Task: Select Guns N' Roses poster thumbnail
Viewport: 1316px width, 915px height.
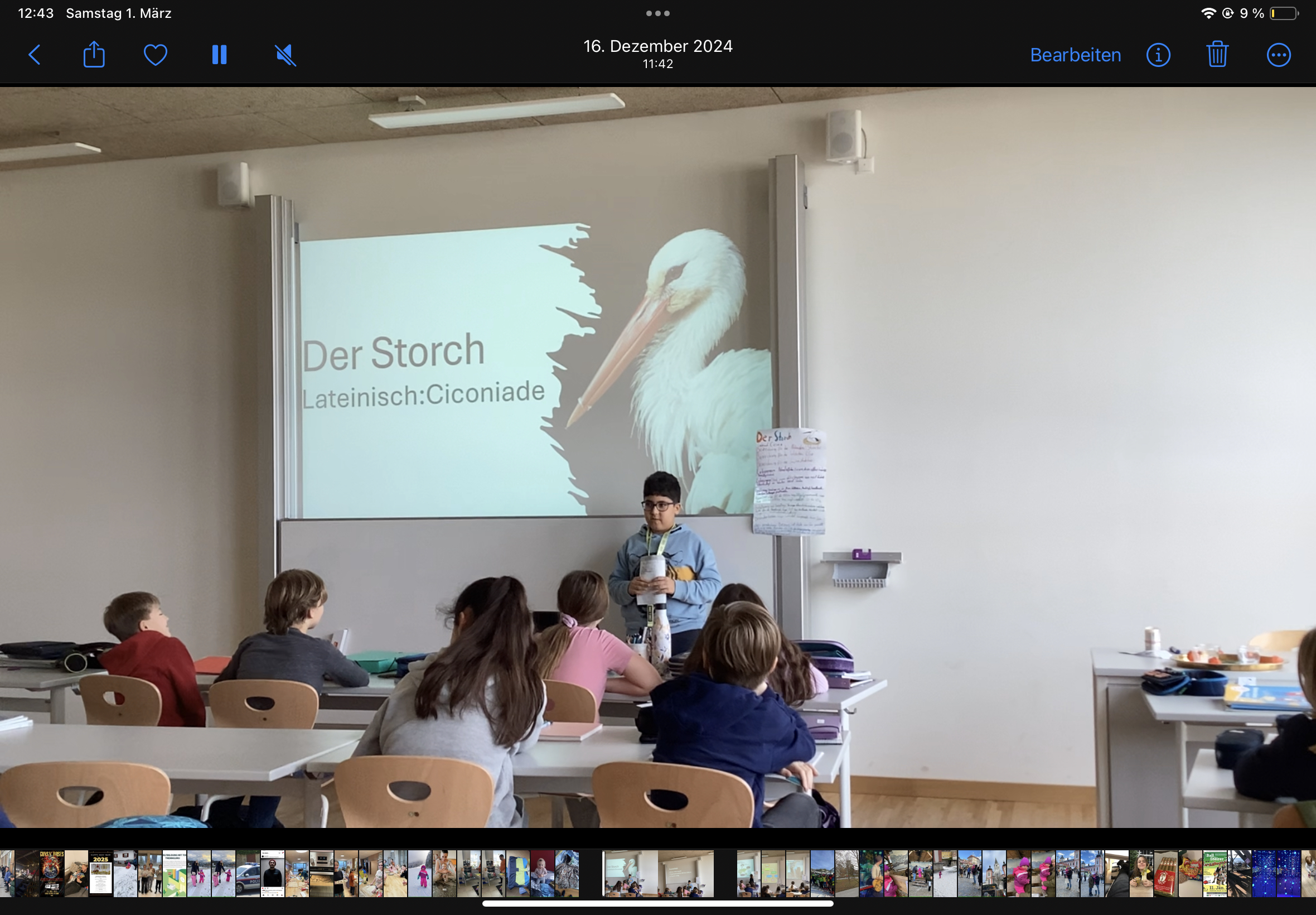Action: coord(51,873)
